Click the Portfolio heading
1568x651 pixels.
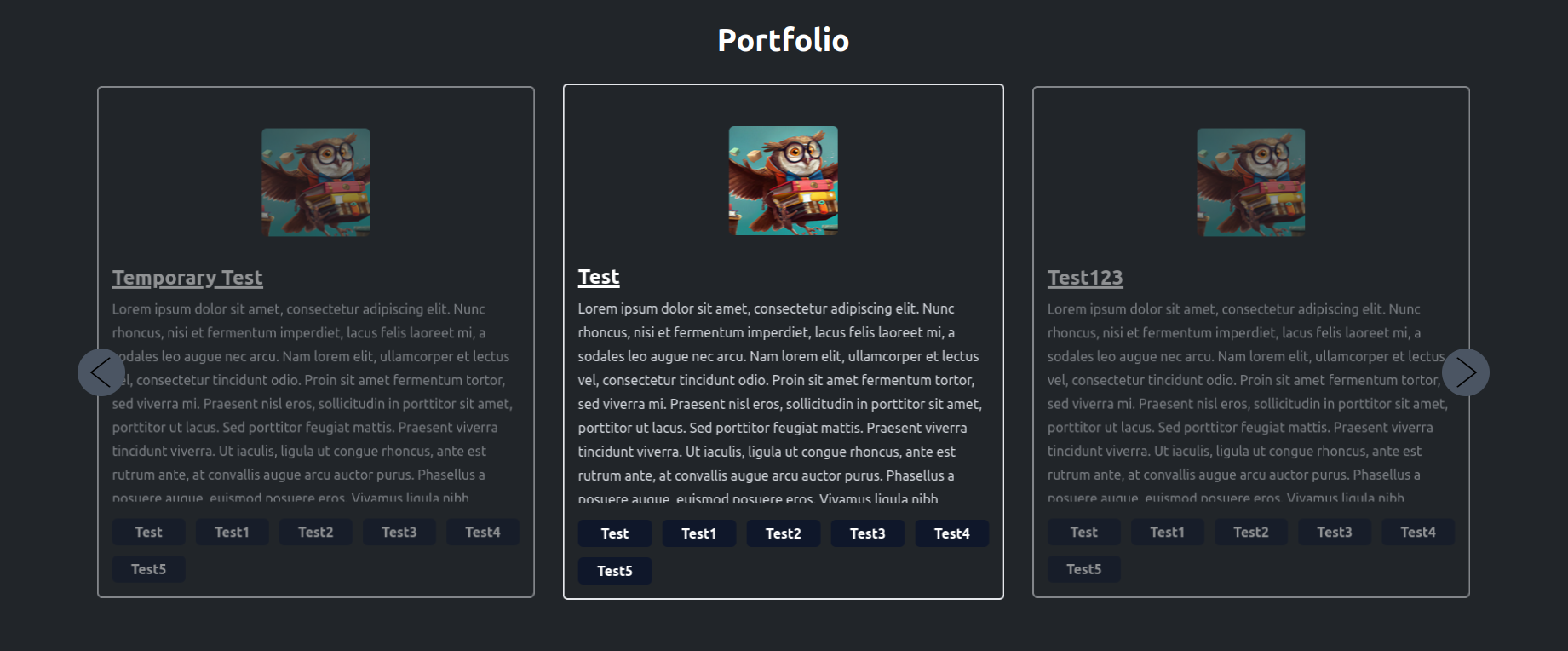coord(784,40)
